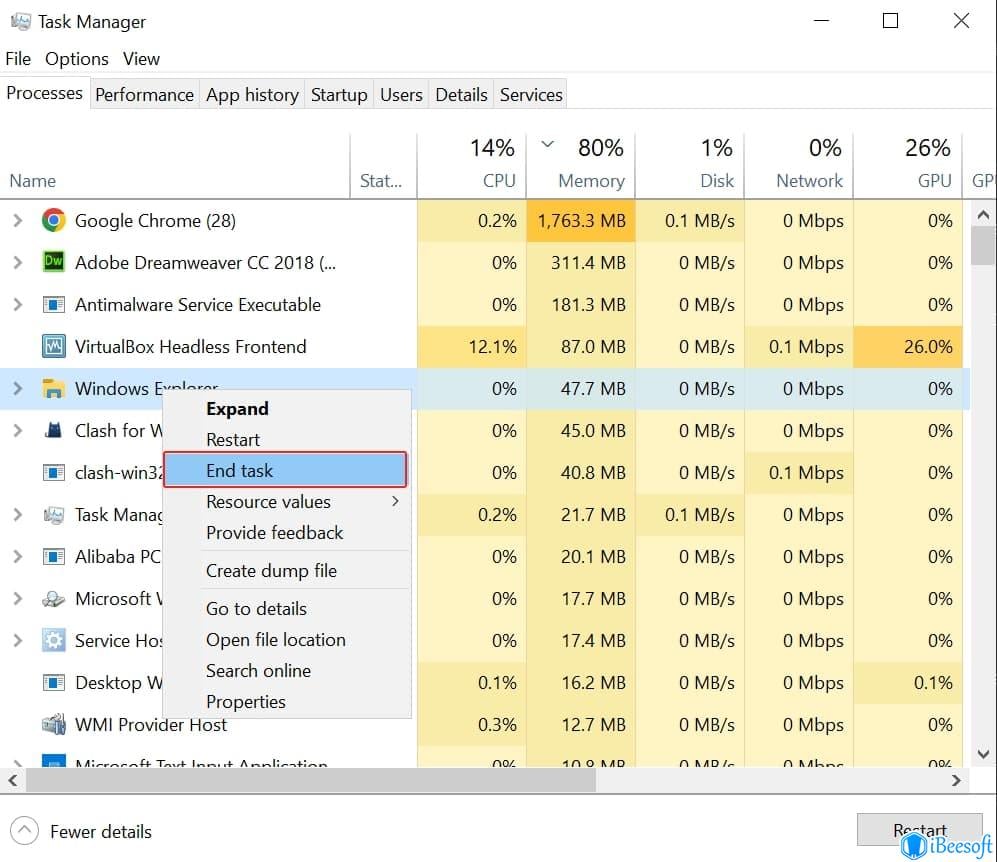Sort by the Name column header
The image size is (997, 862).
175,165
